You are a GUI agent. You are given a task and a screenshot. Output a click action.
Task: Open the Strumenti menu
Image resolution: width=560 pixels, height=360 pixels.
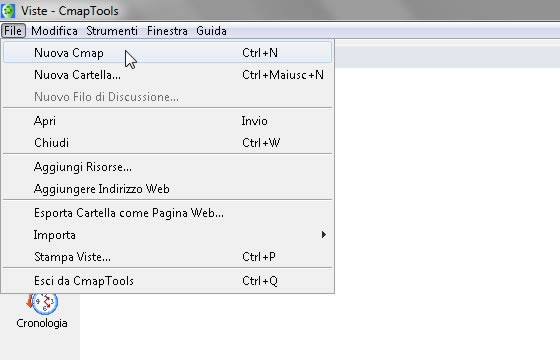(x=112, y=31)
